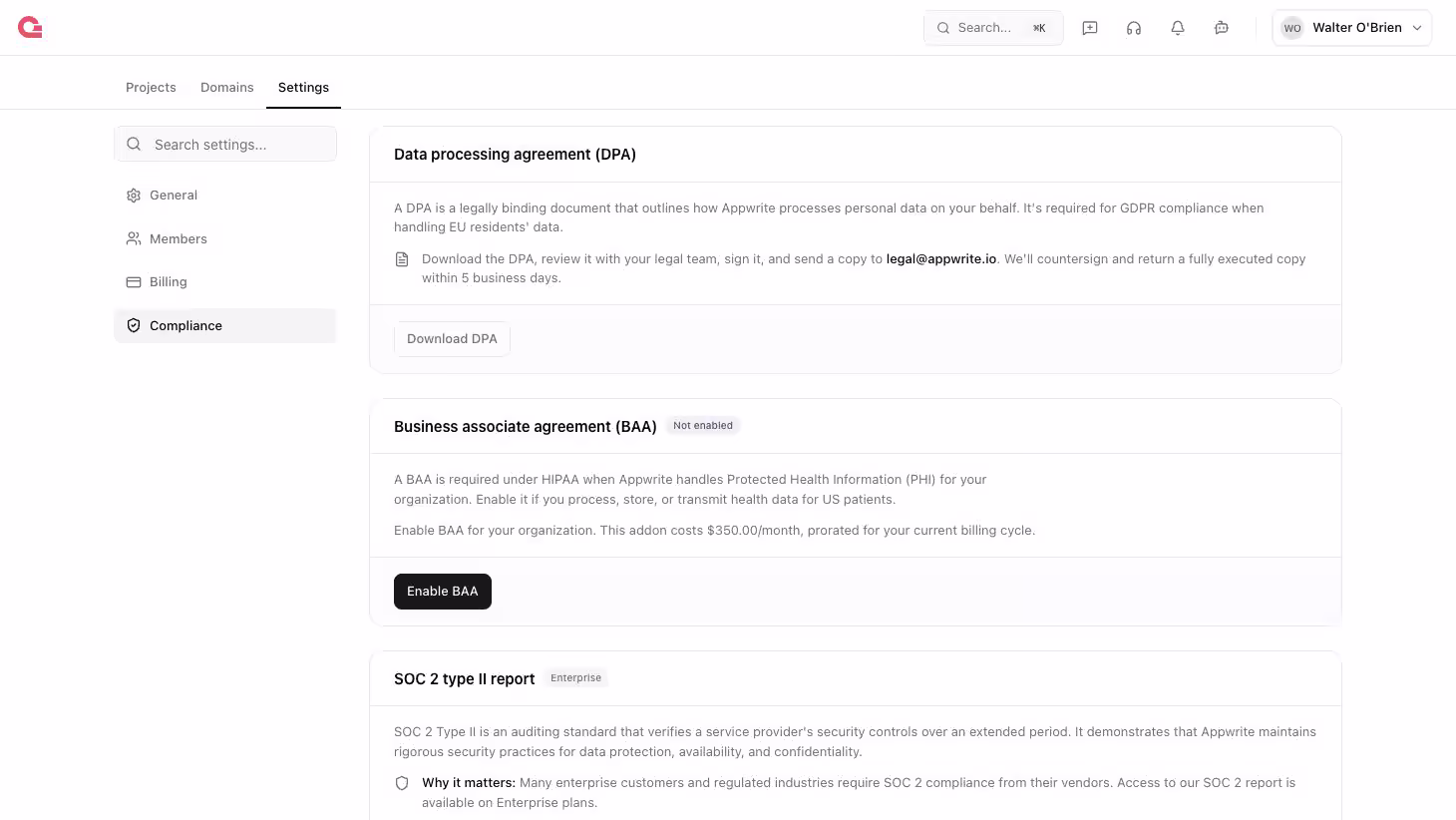
Task: Click the Enterprise badge
Action: coord(576,678)
